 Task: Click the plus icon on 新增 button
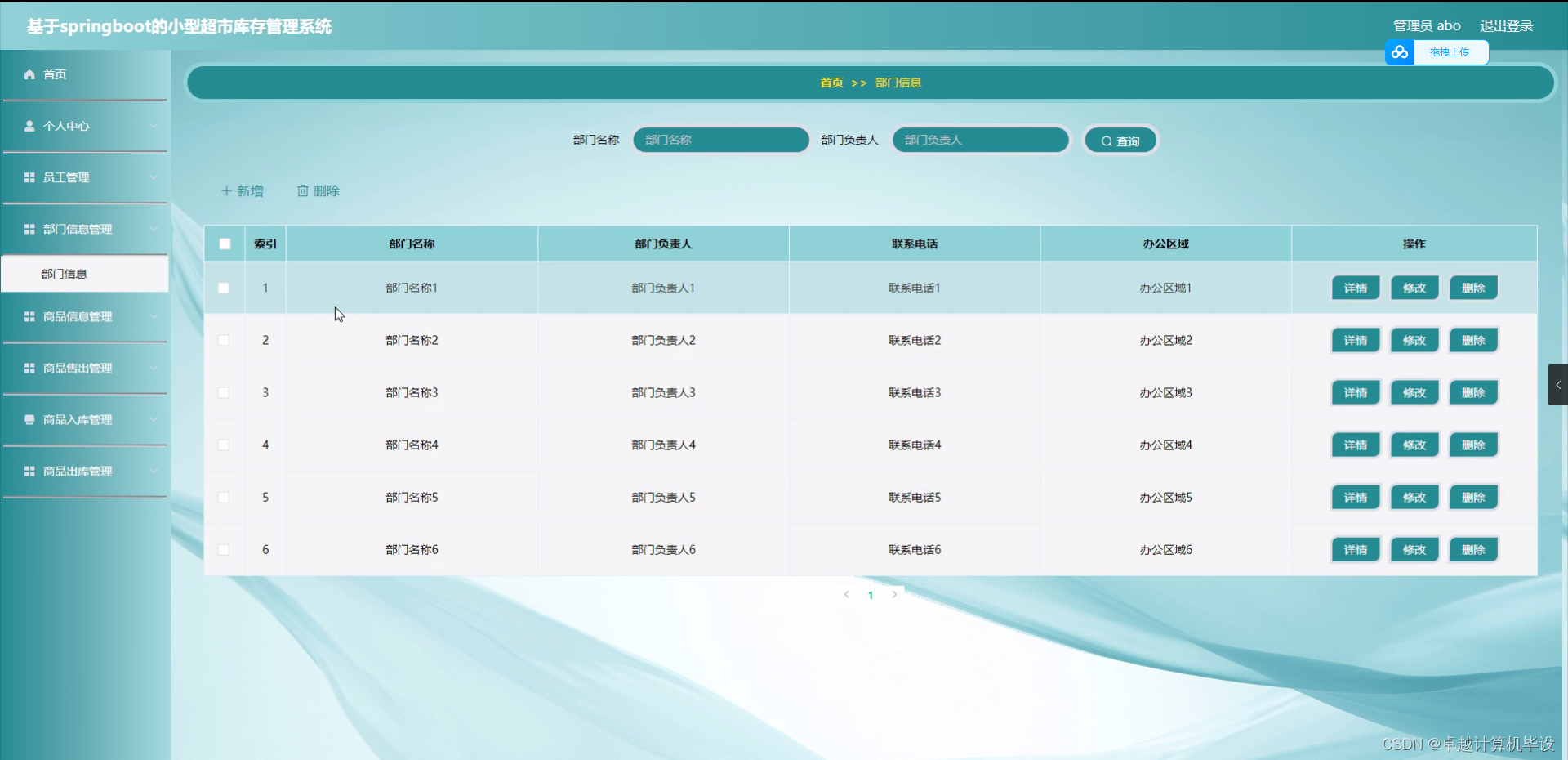[x=226, y=190]
